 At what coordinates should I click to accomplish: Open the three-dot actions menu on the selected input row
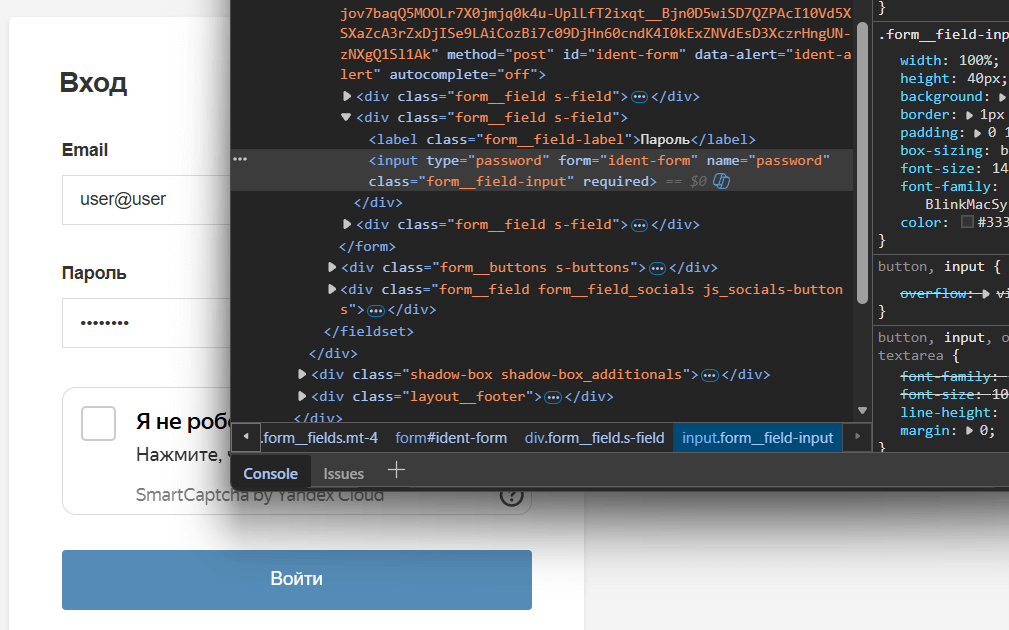[x=240, y=159]
